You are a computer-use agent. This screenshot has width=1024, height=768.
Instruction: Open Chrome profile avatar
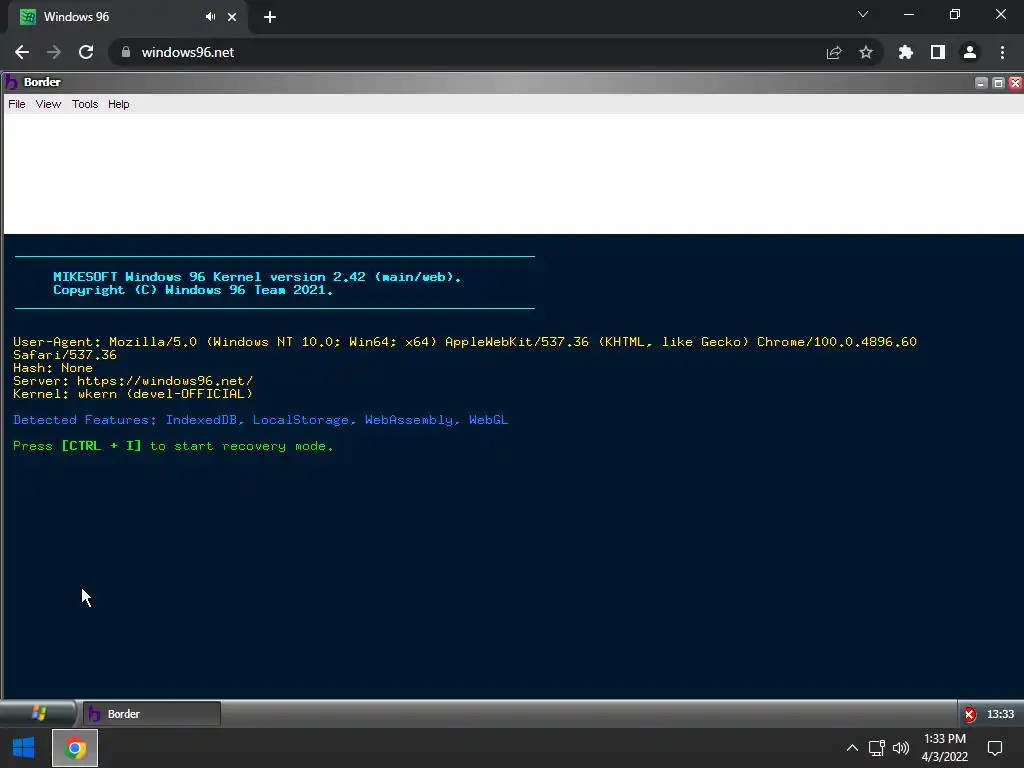(970, 52)
